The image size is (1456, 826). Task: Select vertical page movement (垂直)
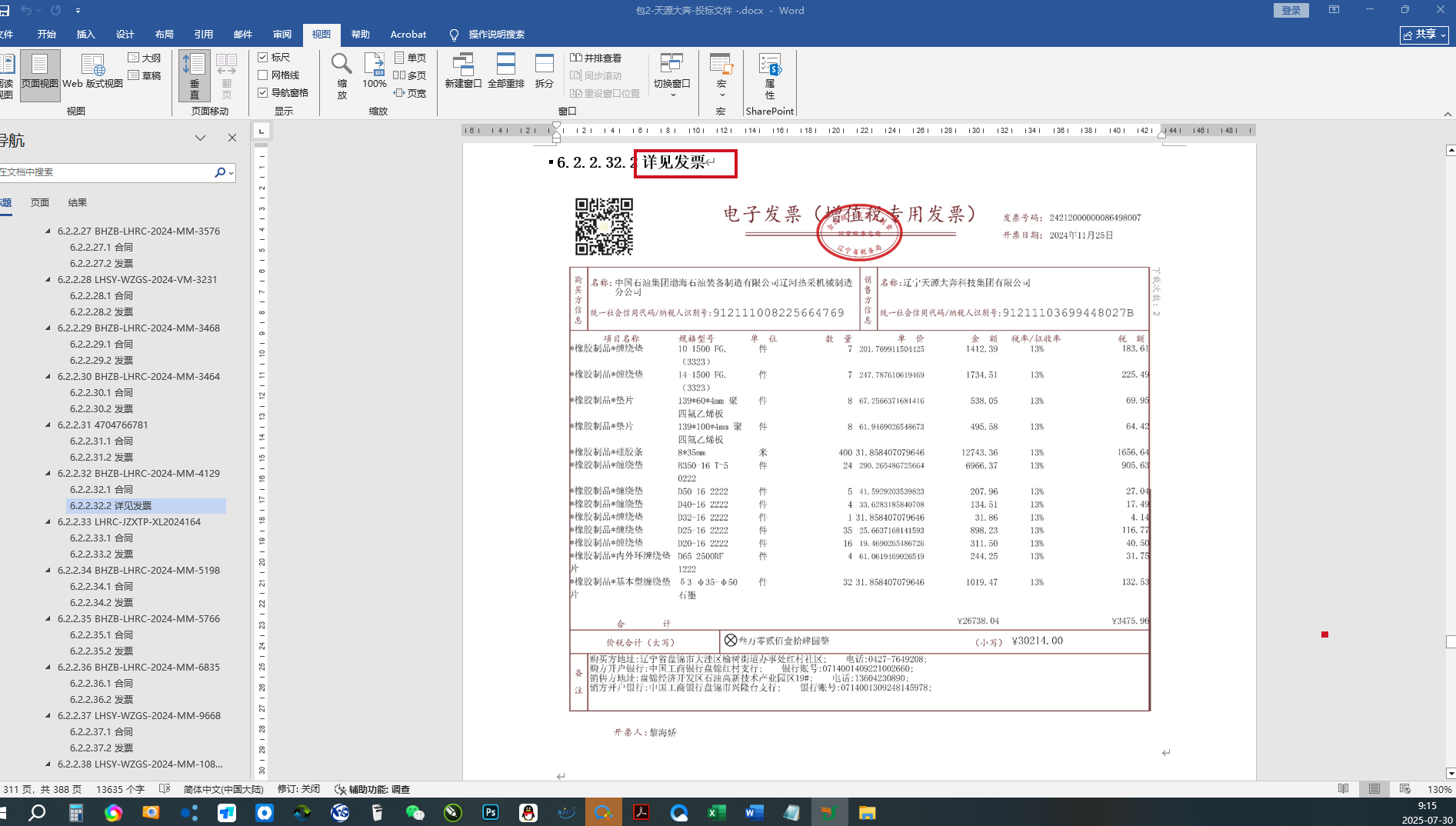click(x=195, y=75)
